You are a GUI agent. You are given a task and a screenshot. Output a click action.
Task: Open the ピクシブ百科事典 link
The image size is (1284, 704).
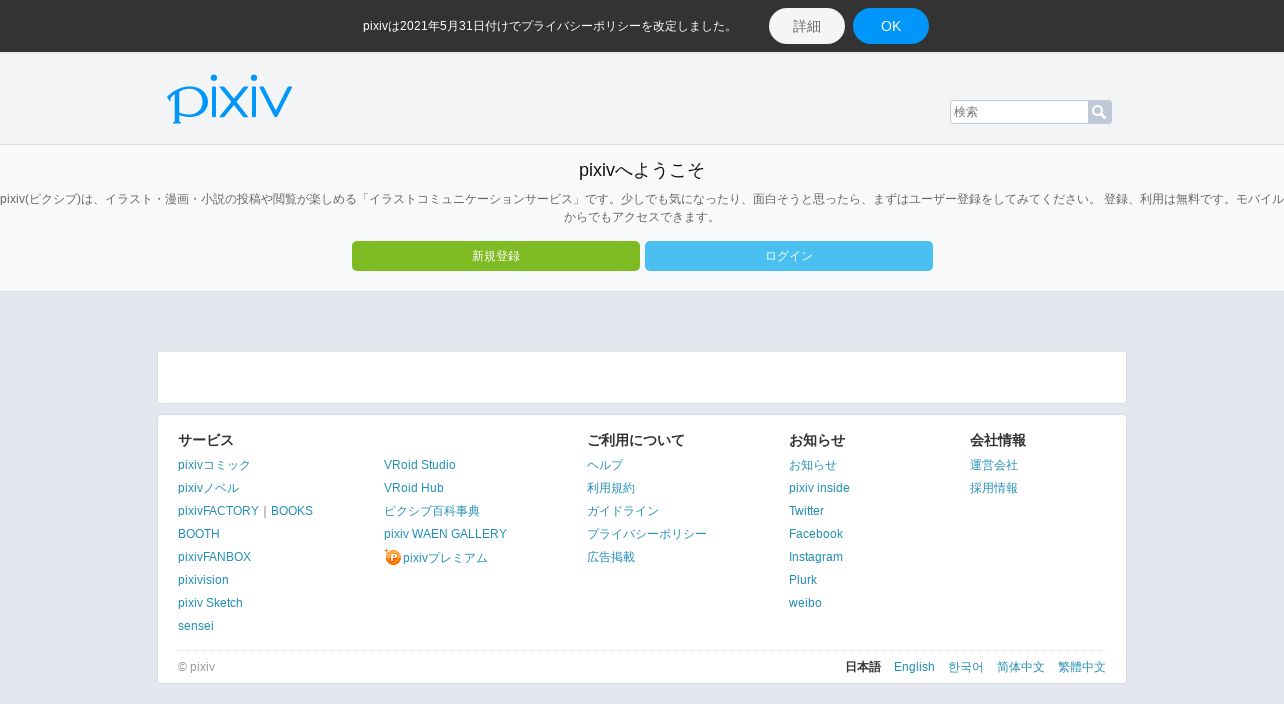[432, 511]
